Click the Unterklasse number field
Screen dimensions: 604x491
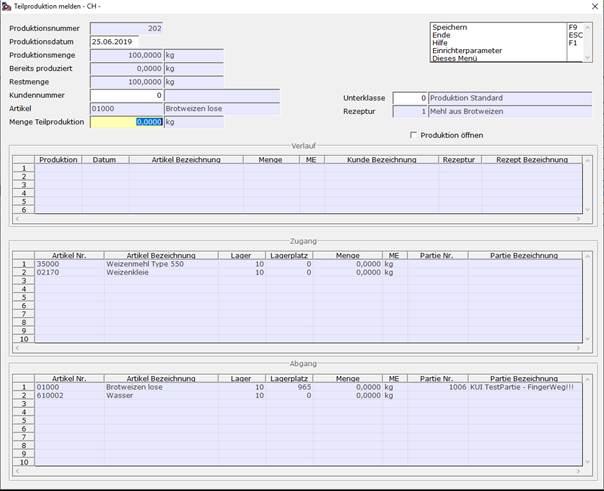point(410,98)
